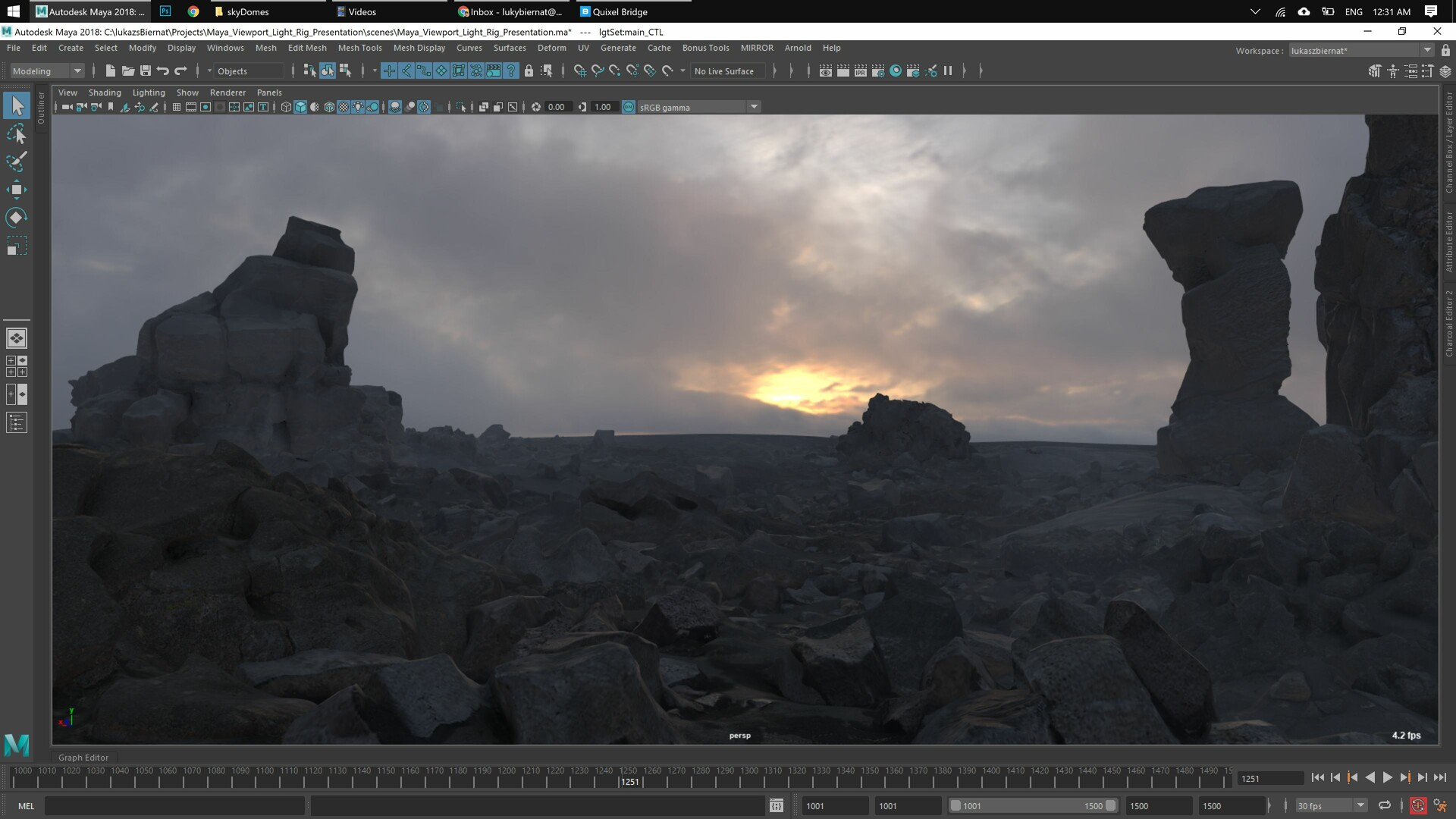
Task: Open Render Settings icon
Action: [x=878, y=71]
